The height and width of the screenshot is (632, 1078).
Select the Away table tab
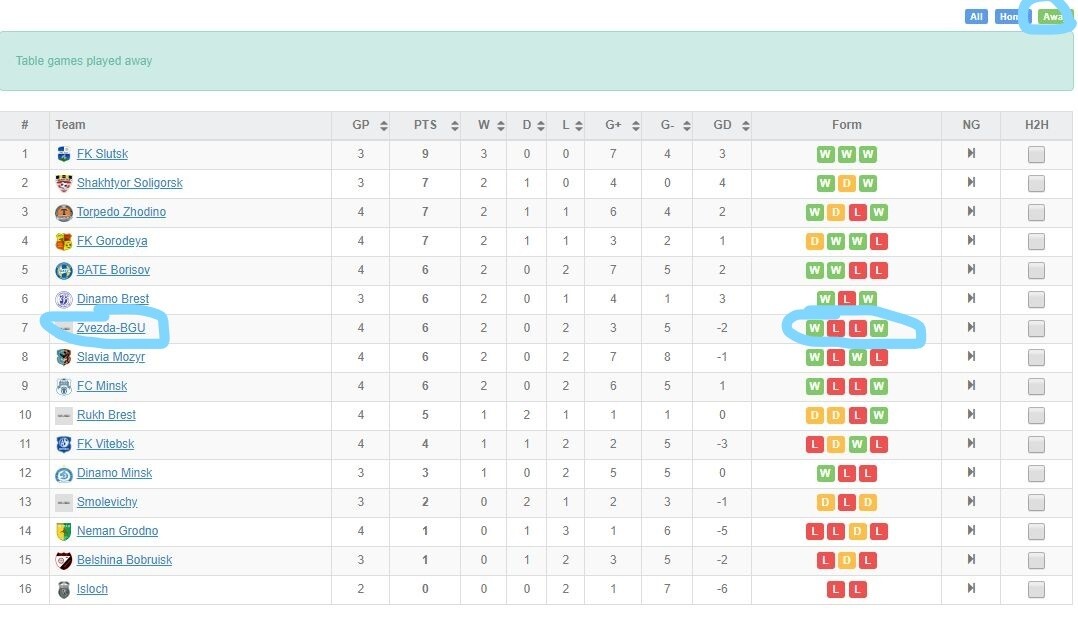1052,17
